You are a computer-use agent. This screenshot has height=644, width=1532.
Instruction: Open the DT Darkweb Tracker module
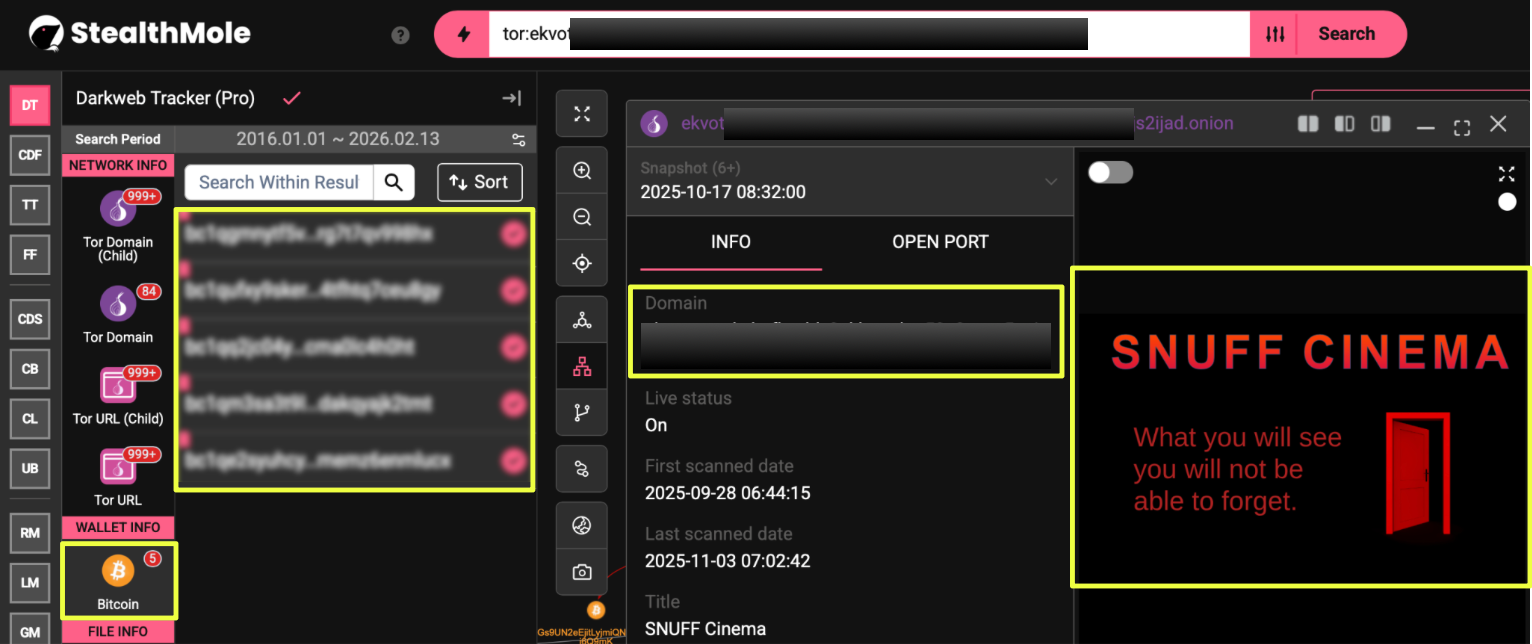click(30, 105)
